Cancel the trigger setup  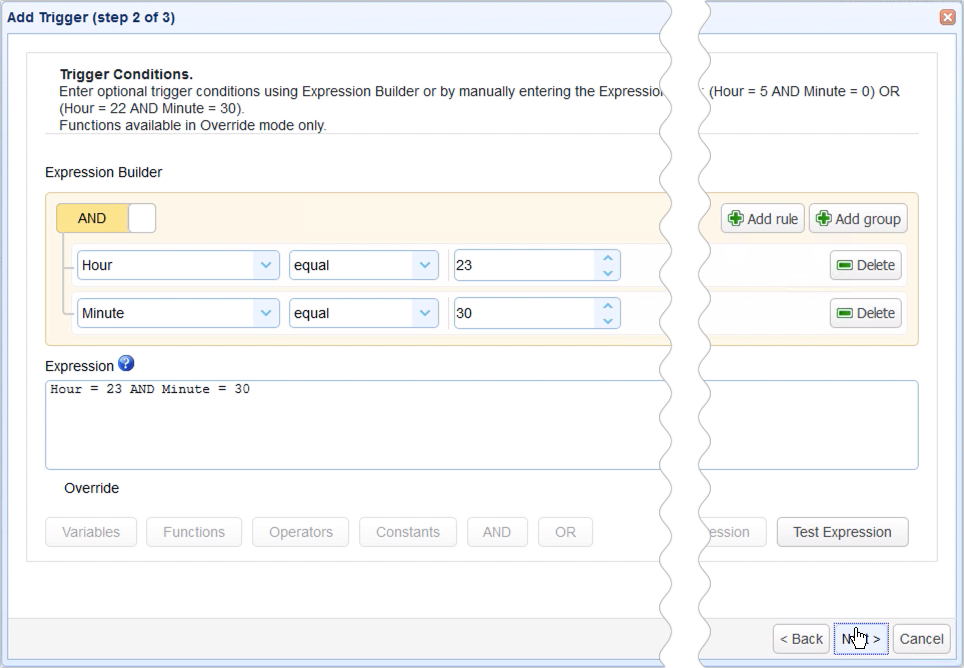pos(921,638)
